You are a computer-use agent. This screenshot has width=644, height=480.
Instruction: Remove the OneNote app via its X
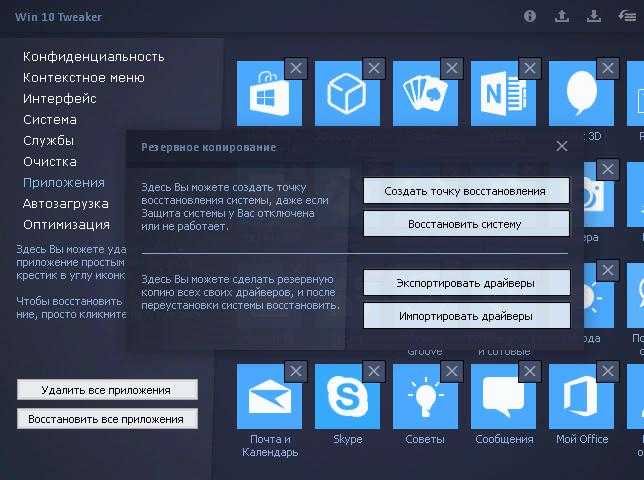click(530, 68)
